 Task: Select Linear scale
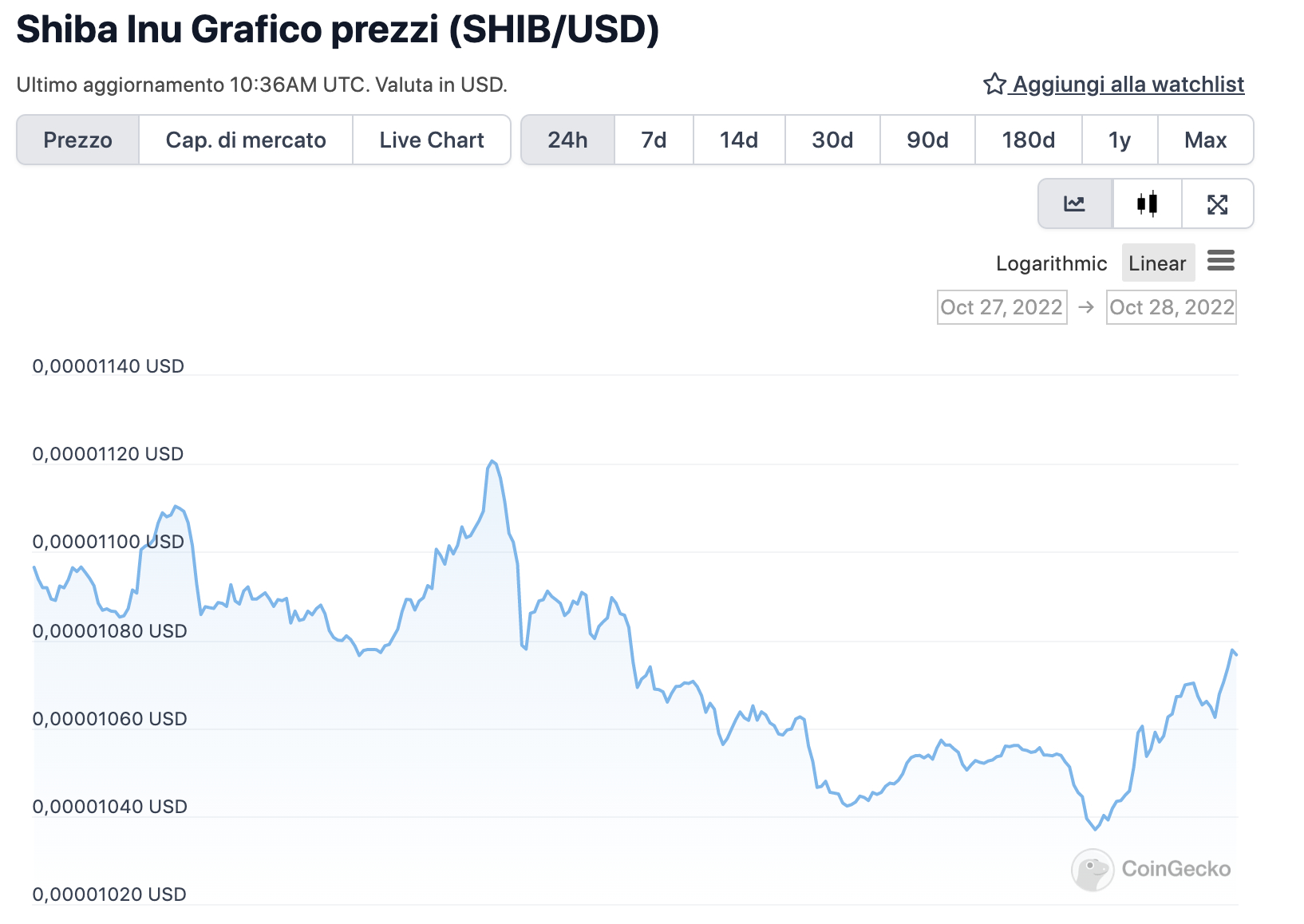(1158, 263)
